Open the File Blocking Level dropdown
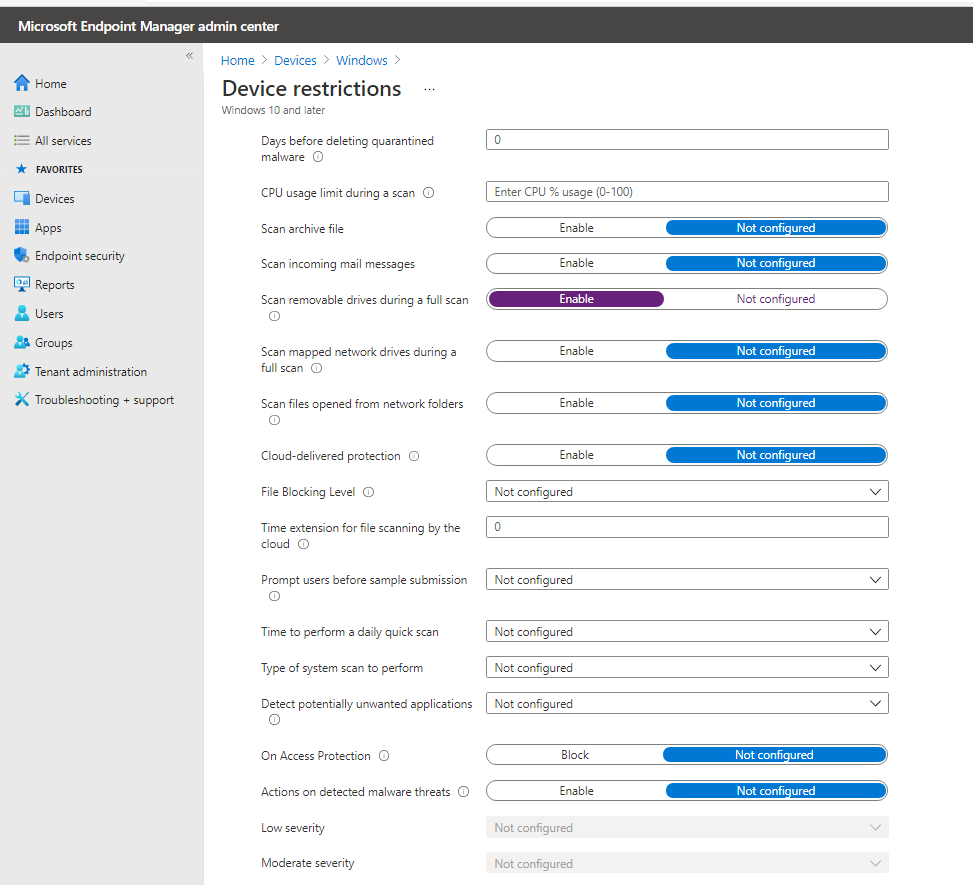Image resolution: width=973 pixels, height=885 pixels. pos(686,492)
